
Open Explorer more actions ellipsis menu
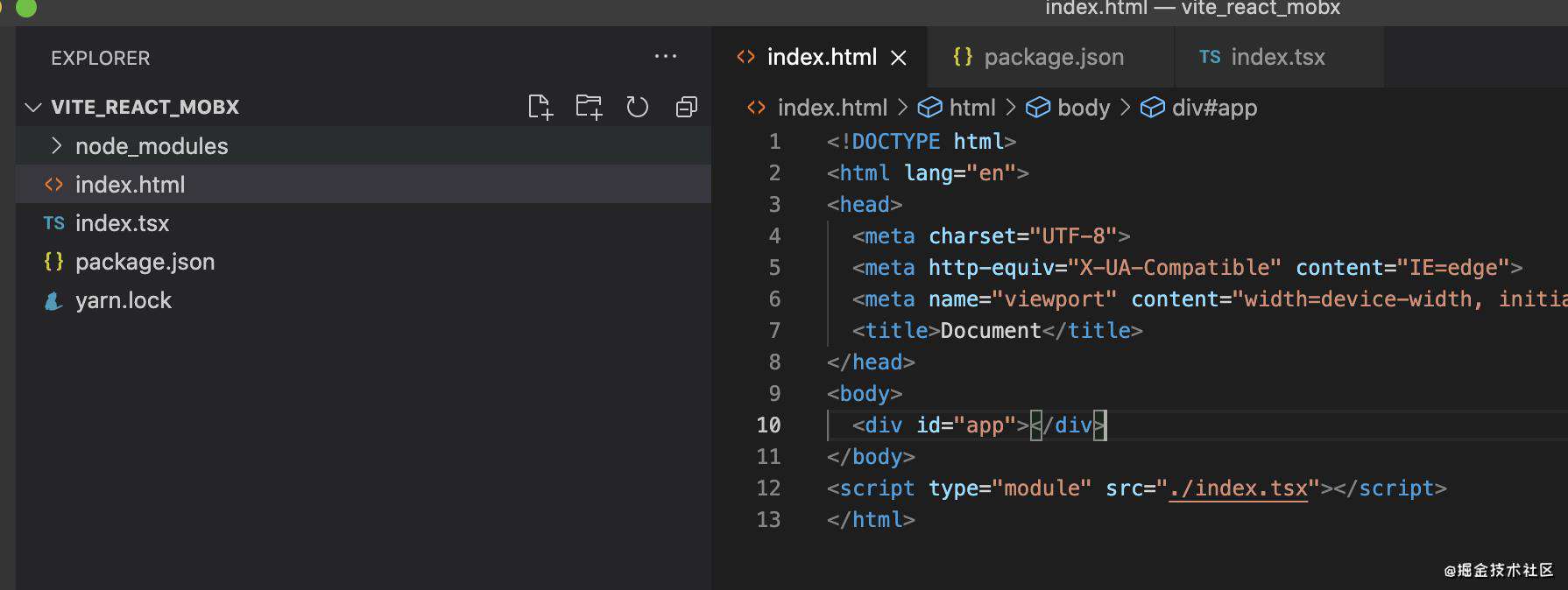[666, 56]
